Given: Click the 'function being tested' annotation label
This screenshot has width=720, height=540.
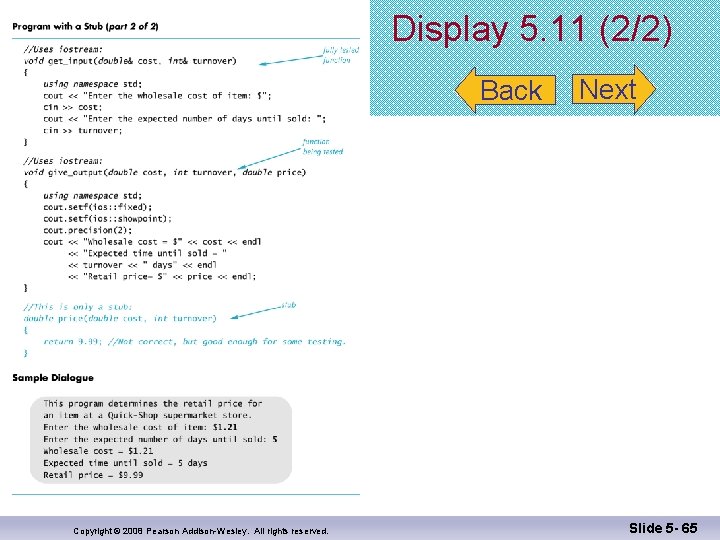Looking at the screenshot, I should (323, 146).
